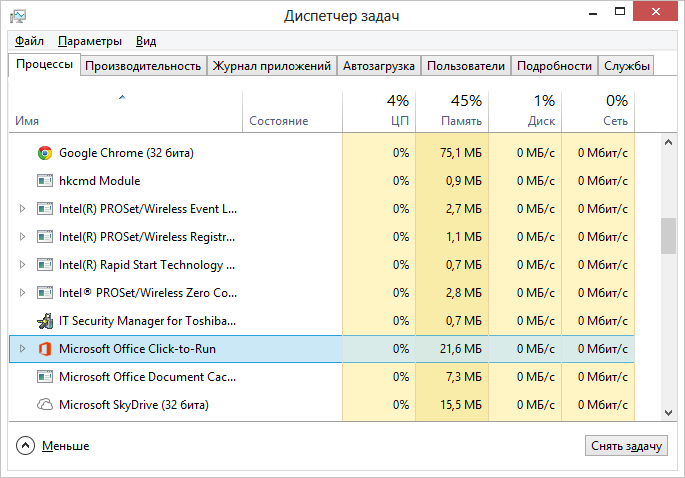Sort by the Состояние column header
This screenshot has height=478, width=685.
(292, 111)
